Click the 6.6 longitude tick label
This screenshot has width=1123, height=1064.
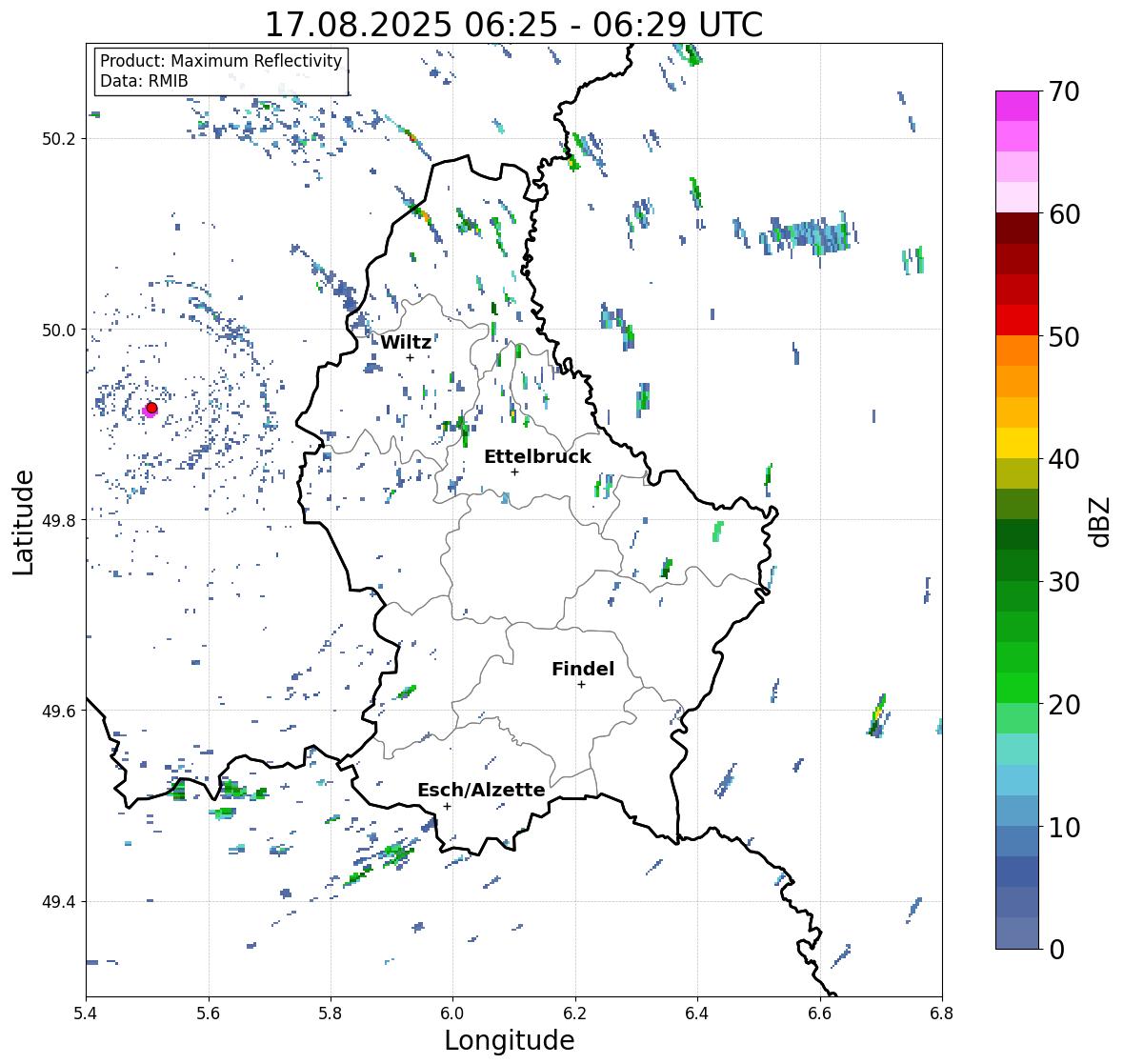click(819, 1014)
